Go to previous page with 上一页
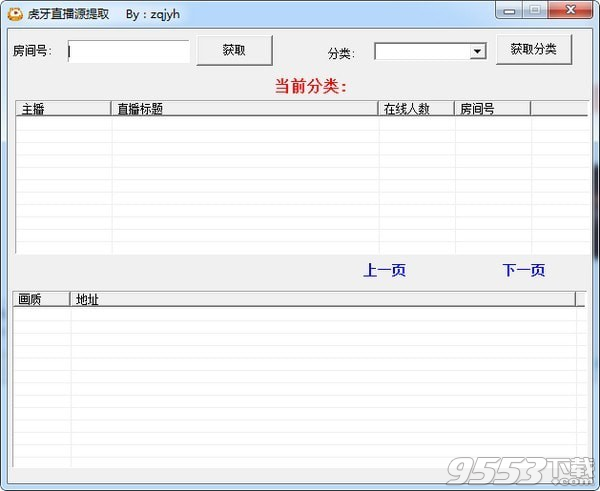 [385, 270]
